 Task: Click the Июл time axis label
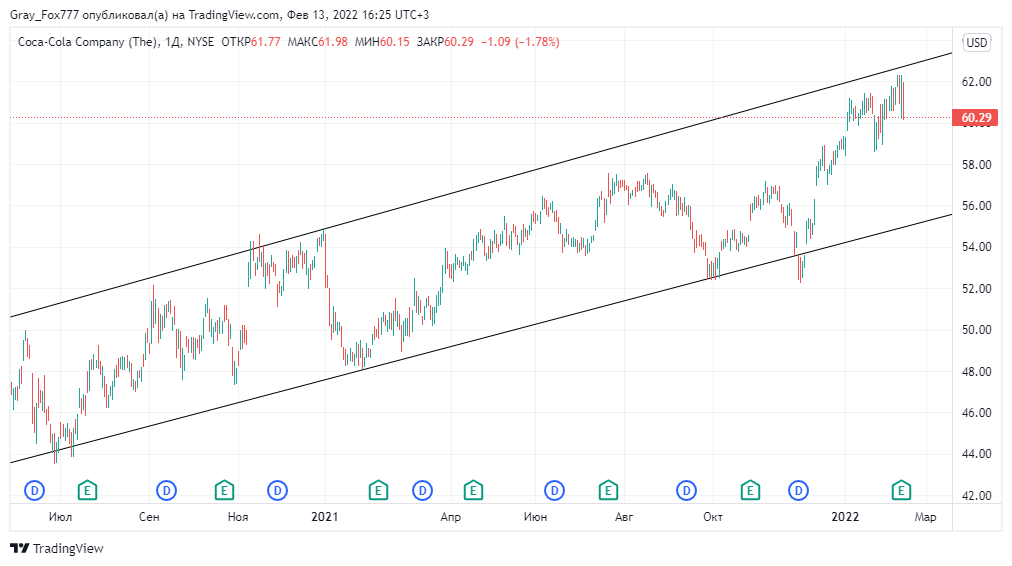pyautogui.click(x=60, y=517)
